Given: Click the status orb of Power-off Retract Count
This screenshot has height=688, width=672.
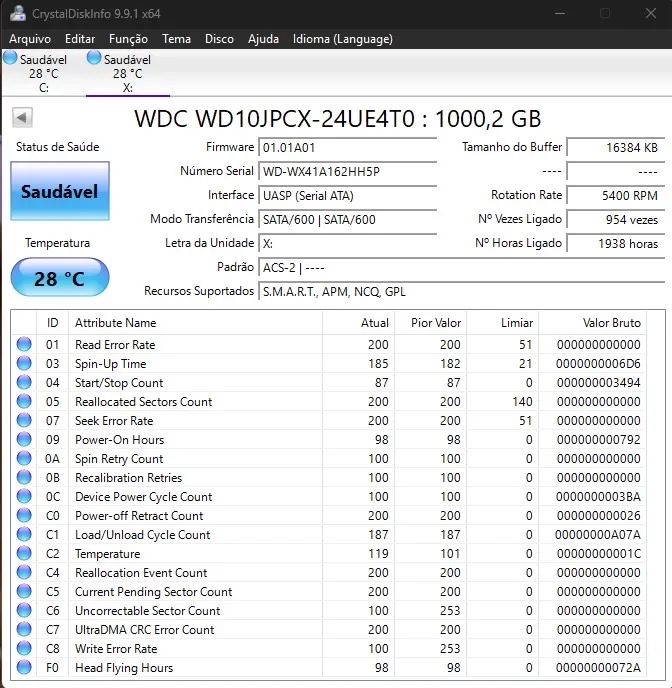Looking at the screenshot, I should [x=24, y=516].
